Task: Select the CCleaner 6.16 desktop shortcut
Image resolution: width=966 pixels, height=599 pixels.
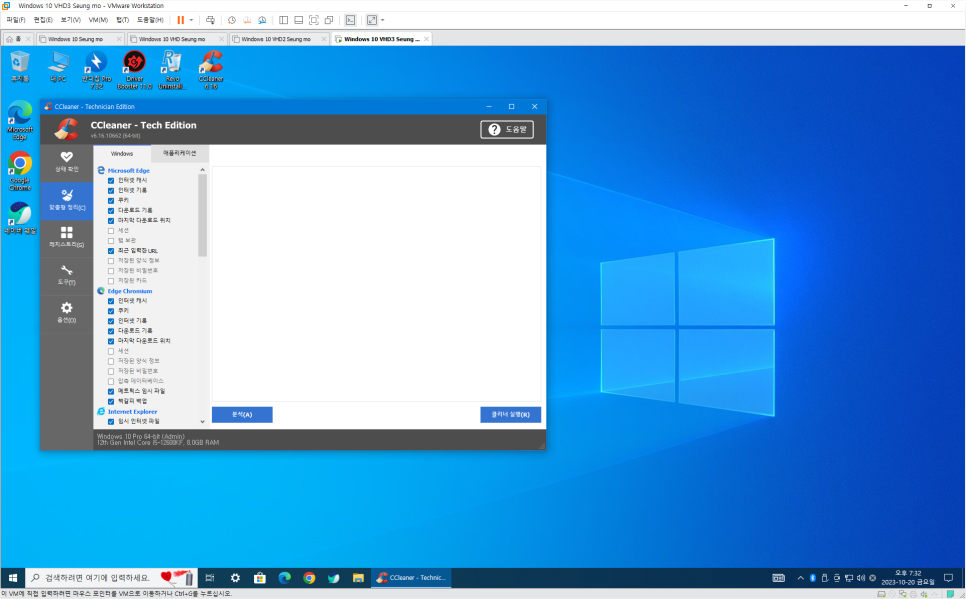Action: pos(211,70)
